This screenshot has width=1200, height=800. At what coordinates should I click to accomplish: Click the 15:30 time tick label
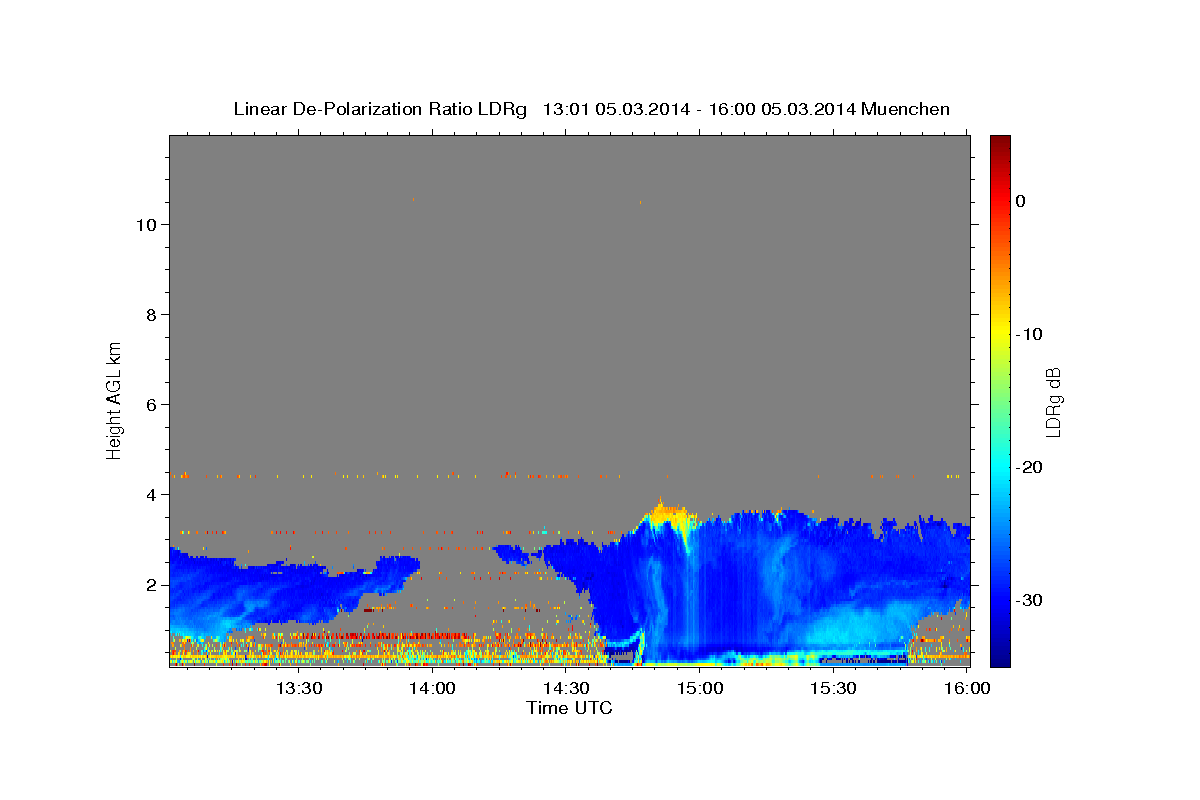(833, 688)
